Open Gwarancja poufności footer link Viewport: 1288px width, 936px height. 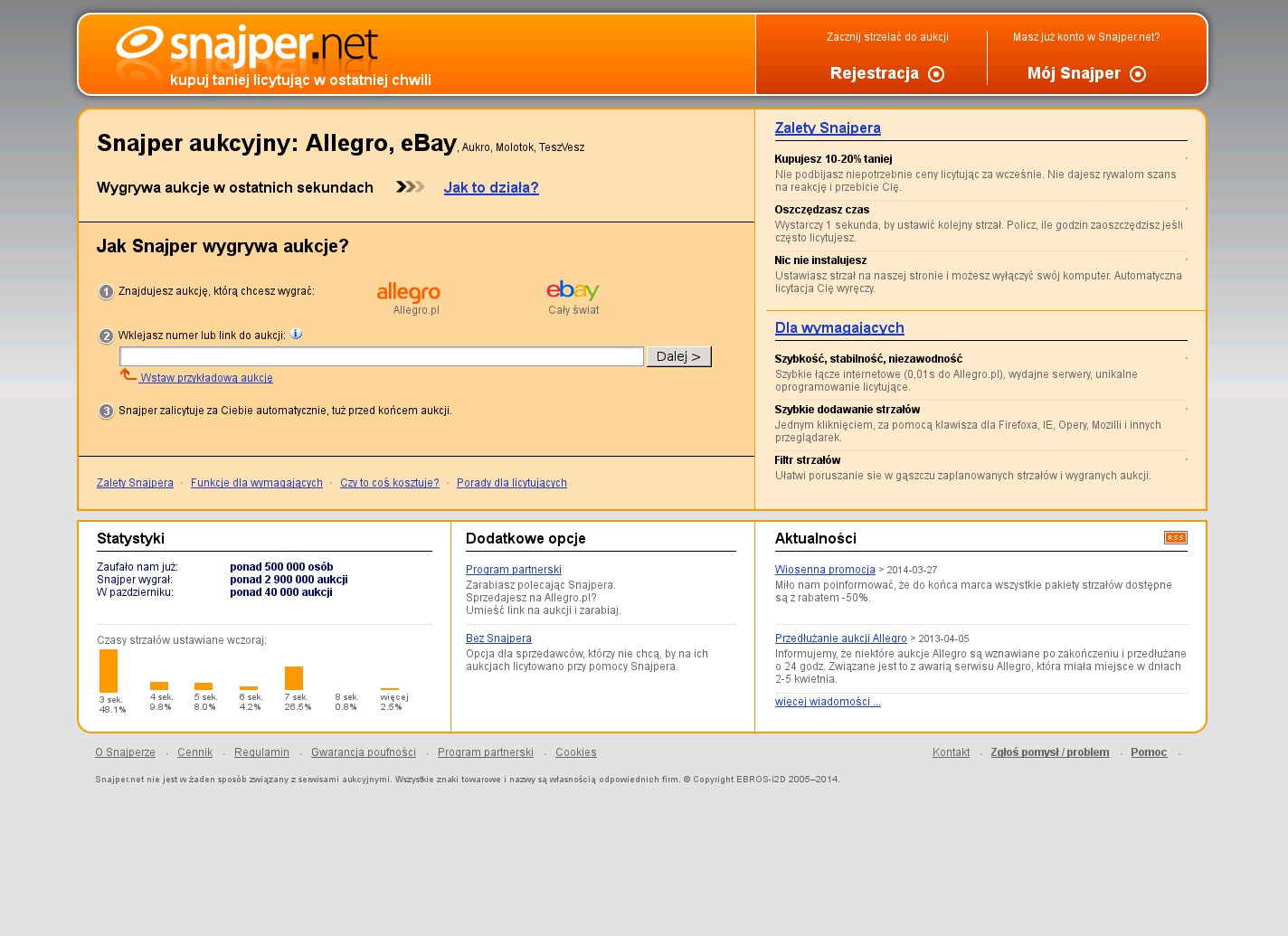pos(364,752)
